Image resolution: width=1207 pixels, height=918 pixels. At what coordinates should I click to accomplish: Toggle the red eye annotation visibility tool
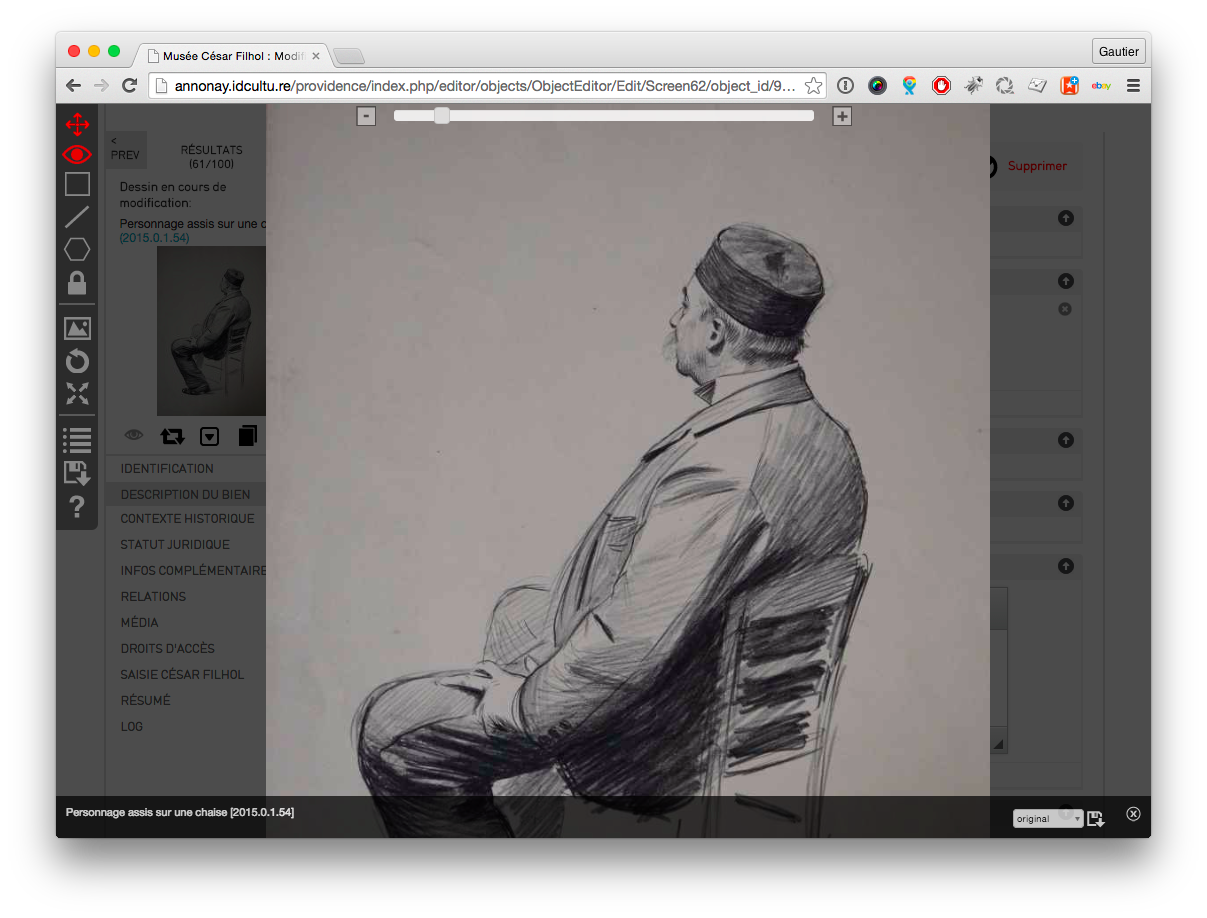click(x=77, y=155)
